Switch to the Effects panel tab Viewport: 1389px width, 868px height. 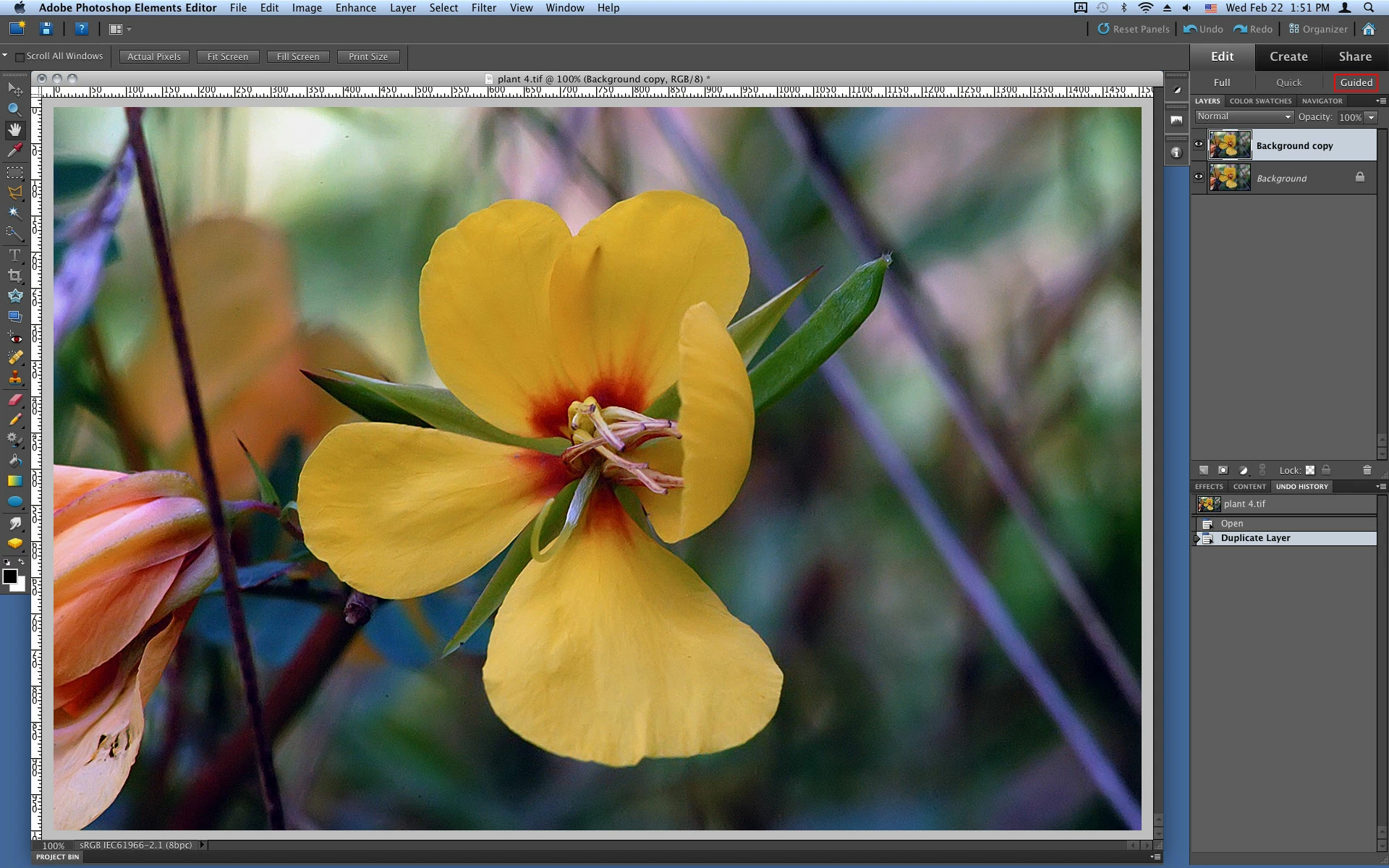[1208, 487]
